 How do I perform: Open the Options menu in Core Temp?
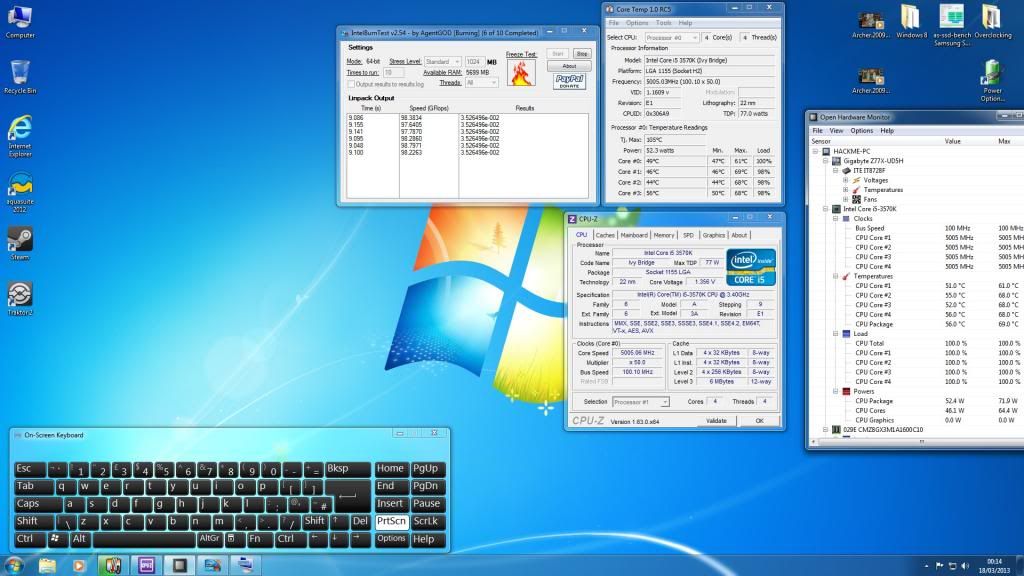tap(637, 23)
